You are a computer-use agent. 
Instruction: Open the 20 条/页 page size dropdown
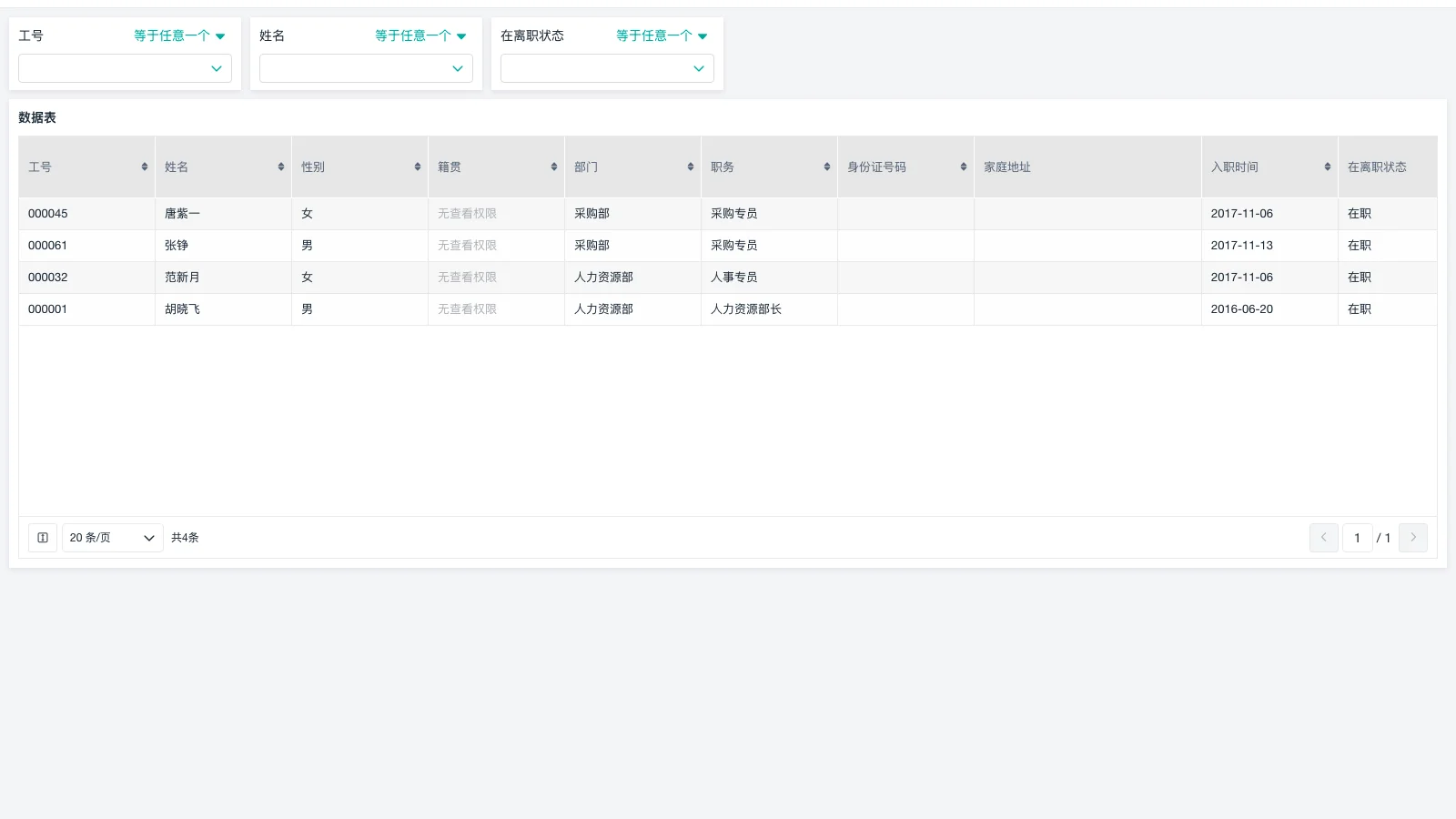tap(112, 538)
